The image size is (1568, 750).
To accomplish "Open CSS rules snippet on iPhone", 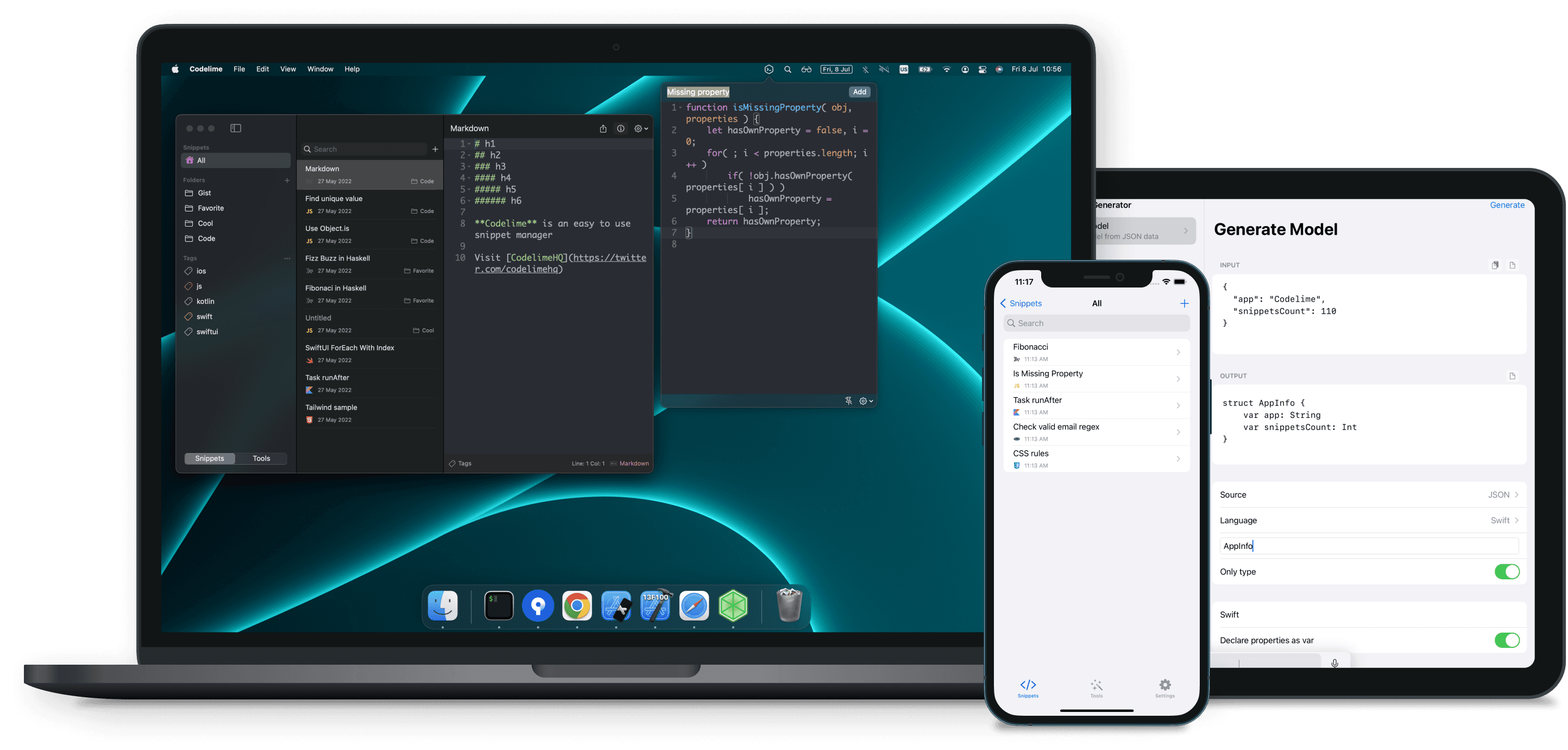I will [x=1096, y=459].
